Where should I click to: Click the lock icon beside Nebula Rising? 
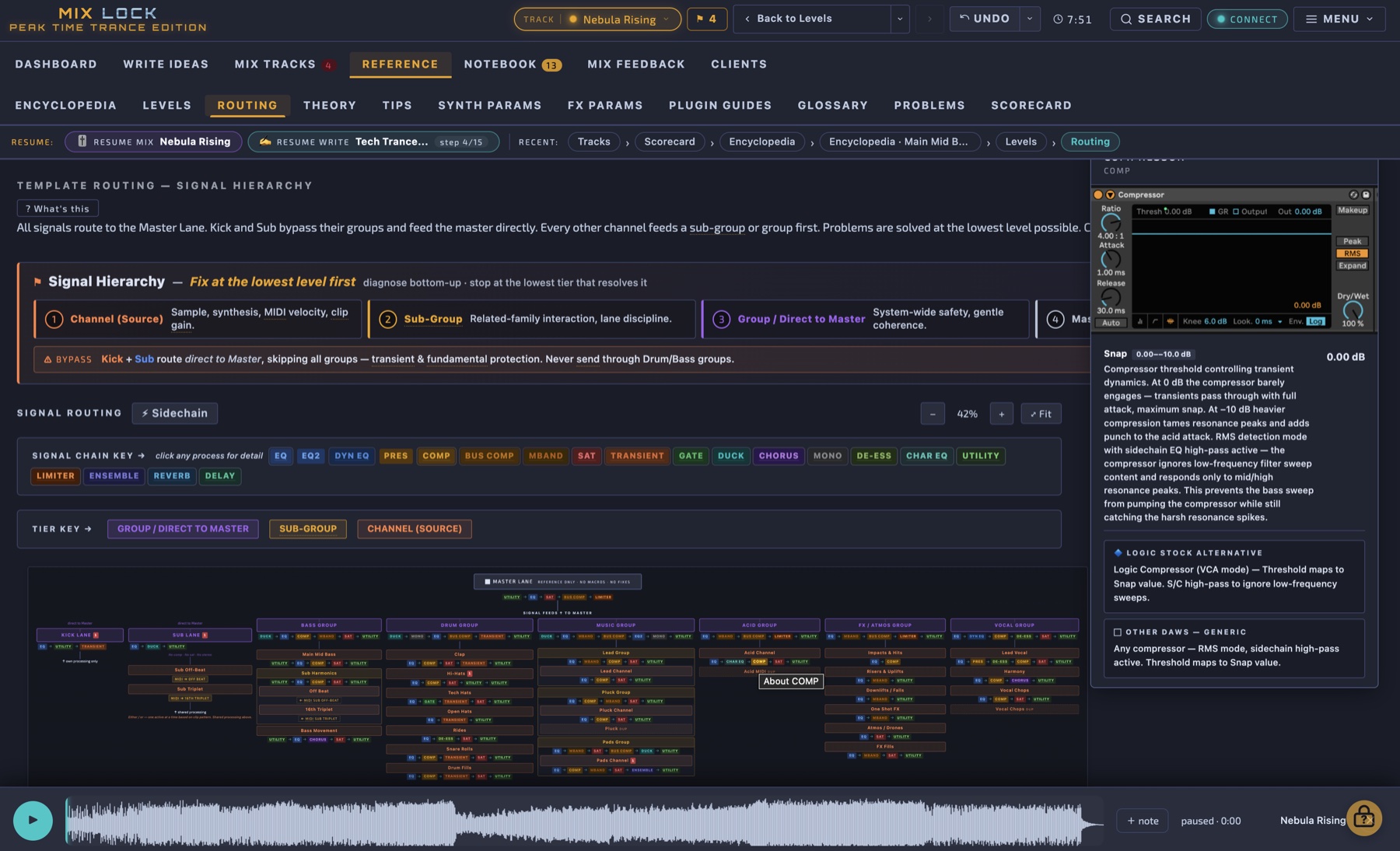point(1363,818)
